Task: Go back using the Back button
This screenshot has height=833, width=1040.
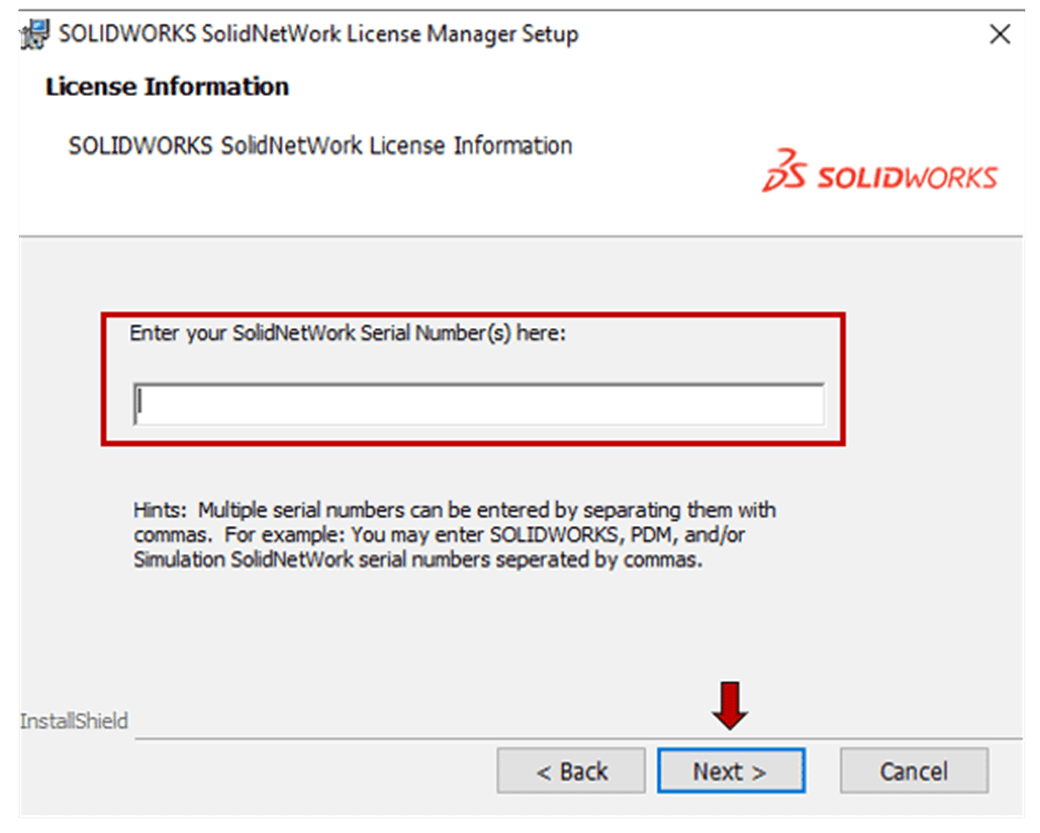Action: click(x=571, y=770)
